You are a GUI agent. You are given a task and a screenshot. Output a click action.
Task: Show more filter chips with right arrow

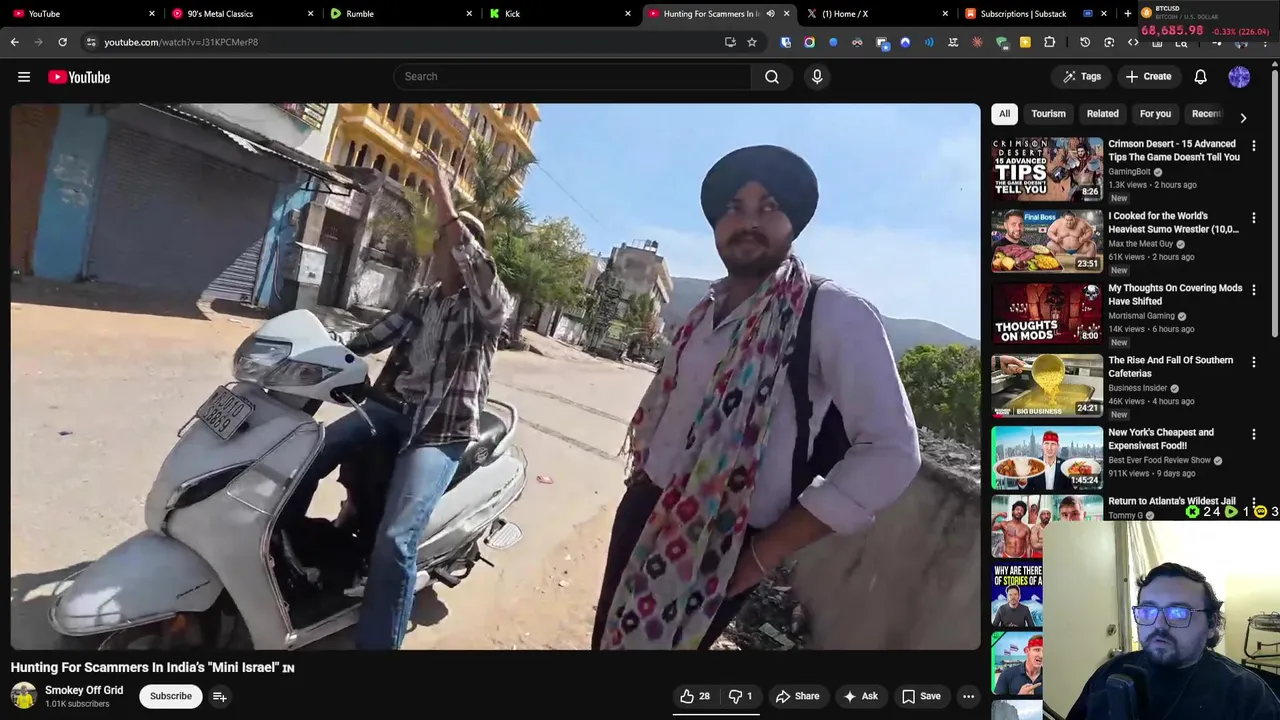(1243, 118)
